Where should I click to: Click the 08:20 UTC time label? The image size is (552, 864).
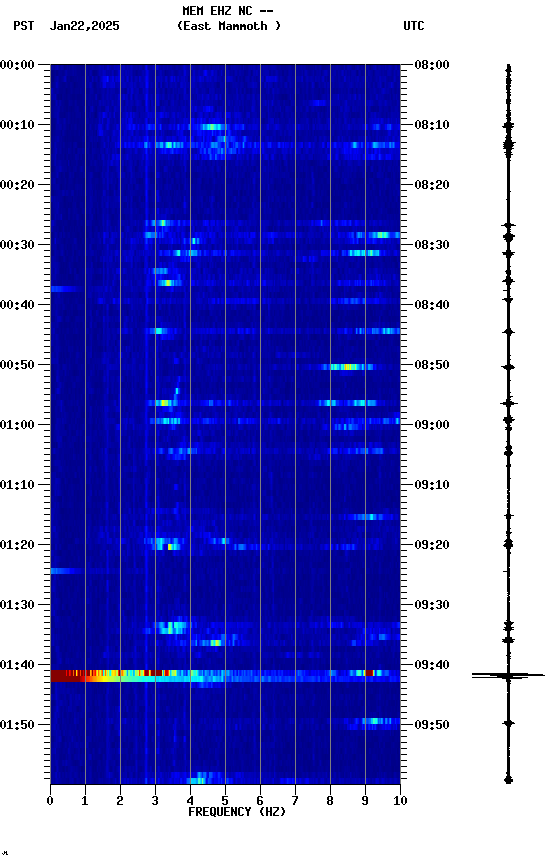(x=432, y=185)
